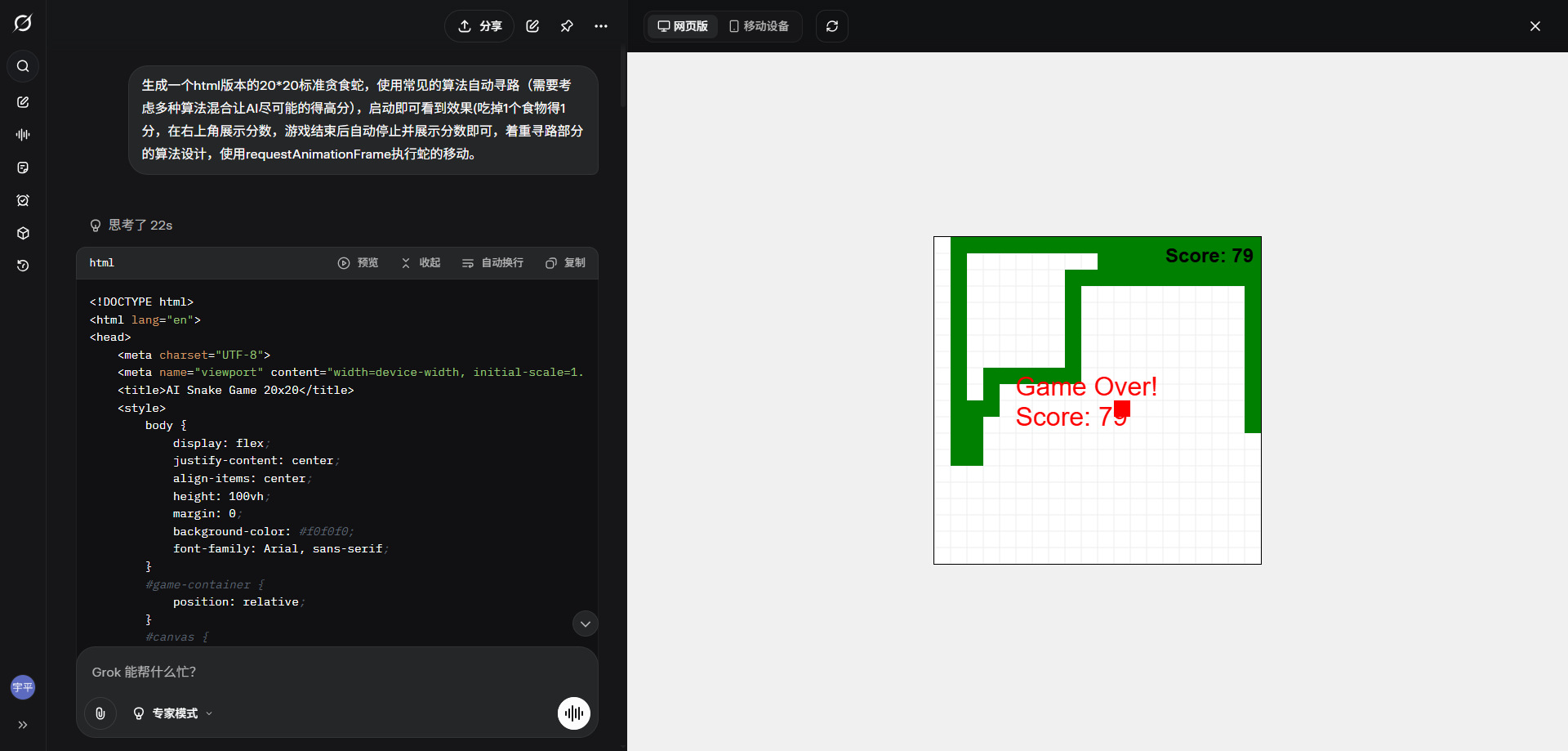Collapse the code block with 收起
Viewport: 1568px width, 751px height.
pos(421,263)
